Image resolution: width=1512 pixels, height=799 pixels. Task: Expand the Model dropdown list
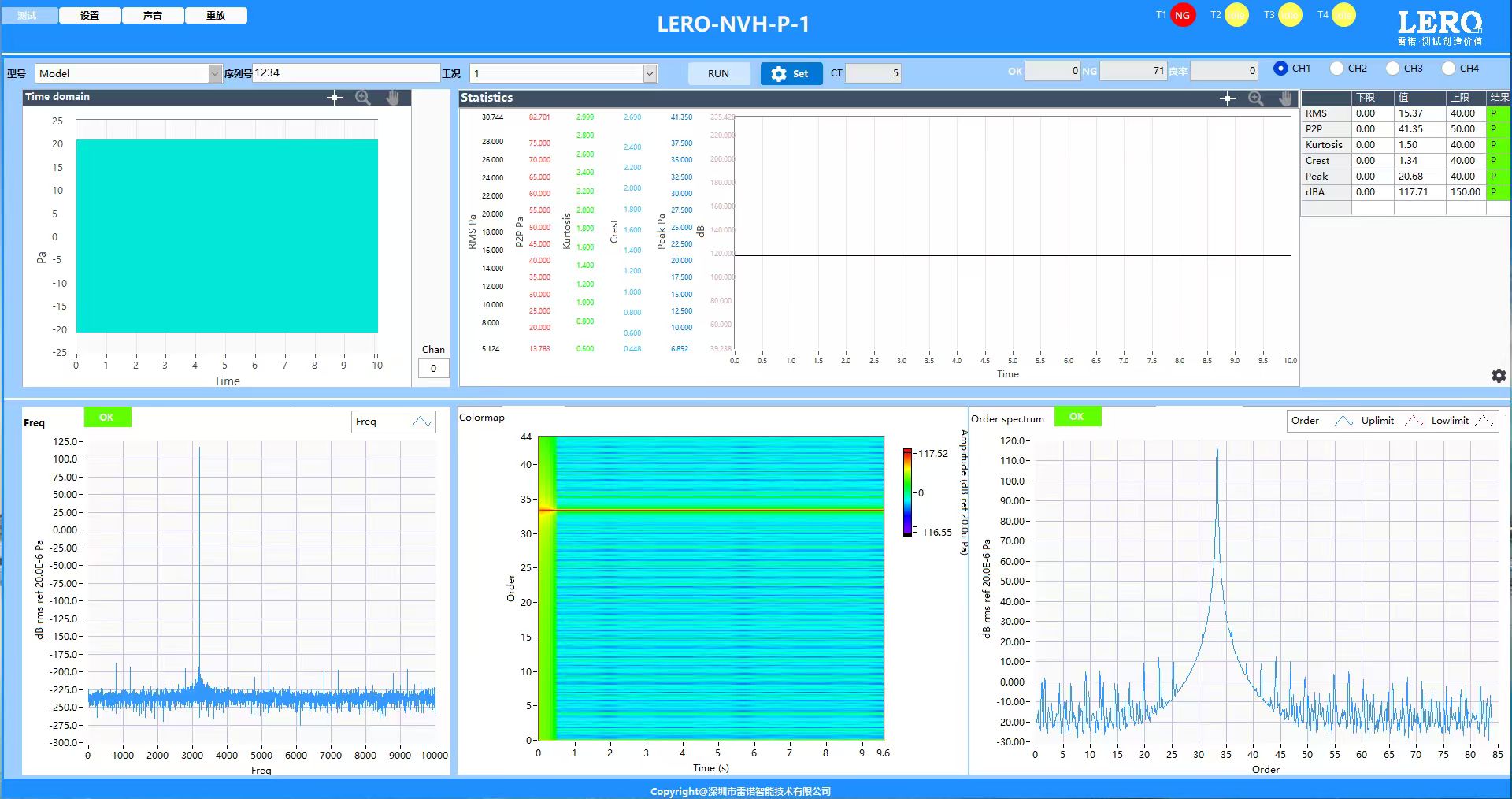pos(215,73)
